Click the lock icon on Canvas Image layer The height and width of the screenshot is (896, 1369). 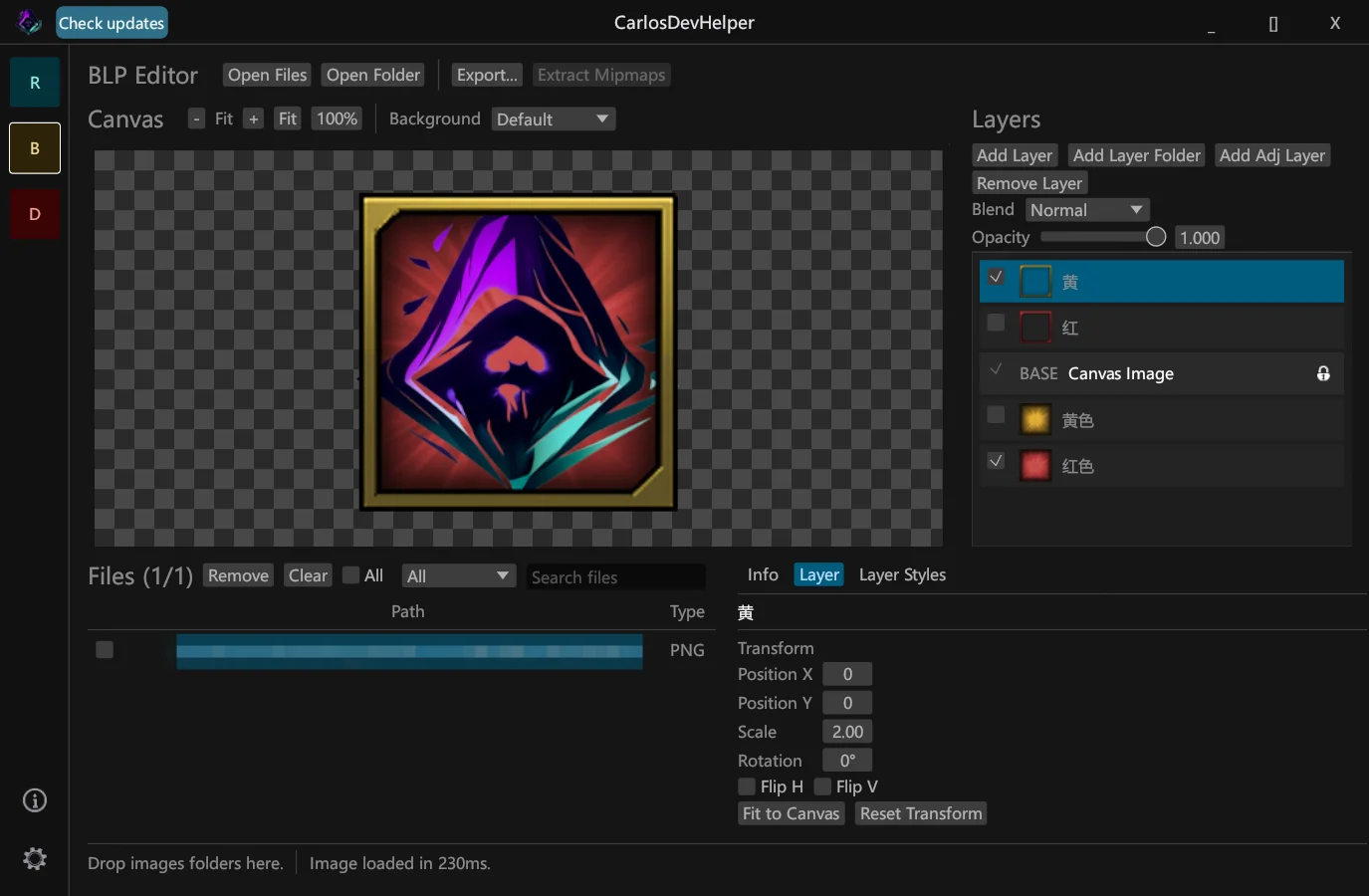click(1323, 373)
